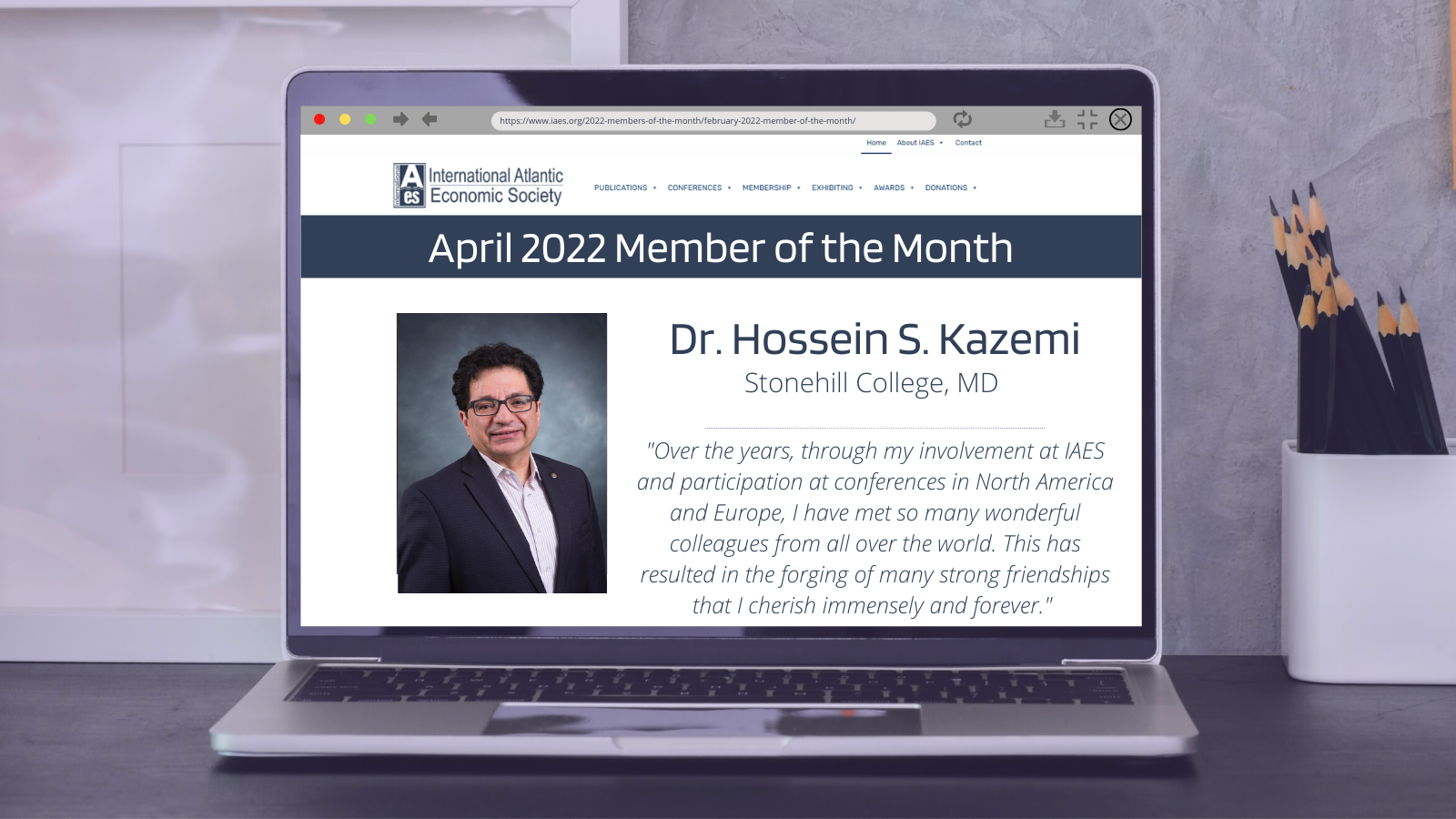Click the browser back arrow icon

[x=430, y=119]
